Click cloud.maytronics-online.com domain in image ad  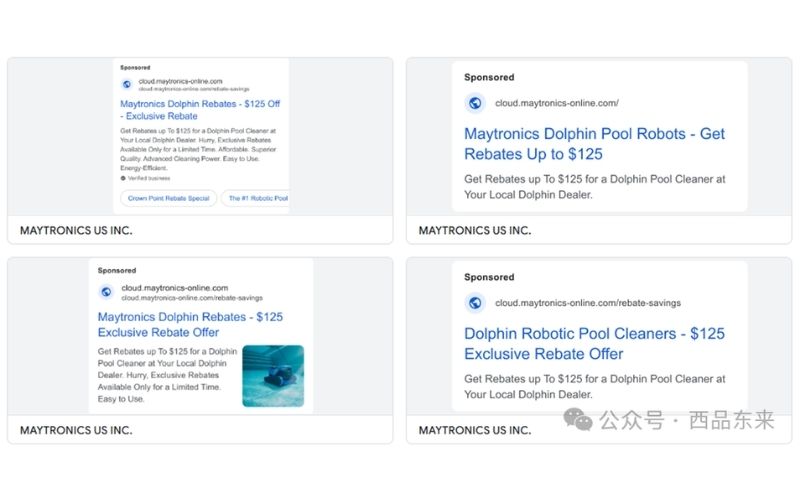pyautogui.click(x=174, y=288)
